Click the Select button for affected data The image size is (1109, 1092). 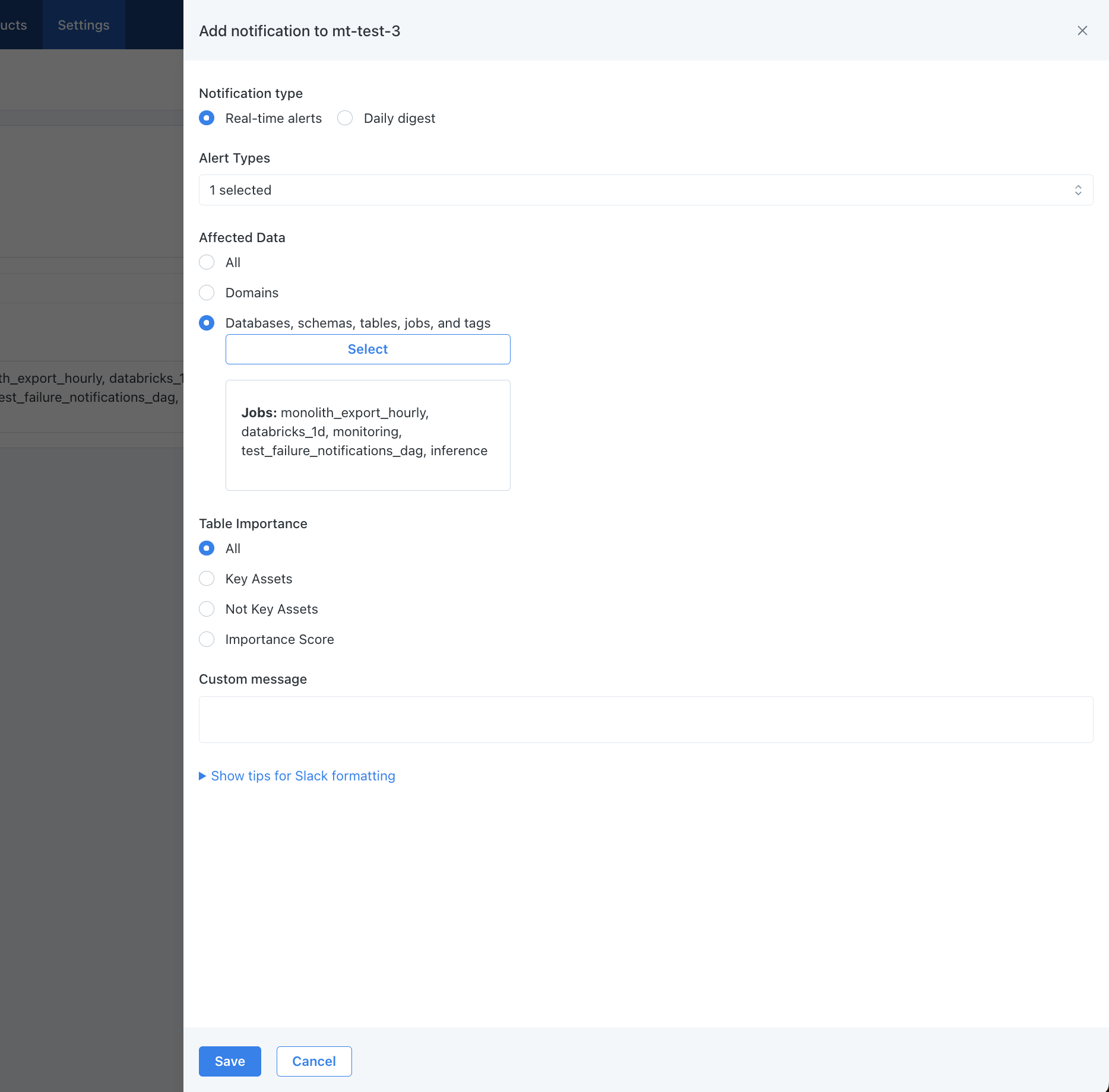pyautogui.click(x=367, y=349)
